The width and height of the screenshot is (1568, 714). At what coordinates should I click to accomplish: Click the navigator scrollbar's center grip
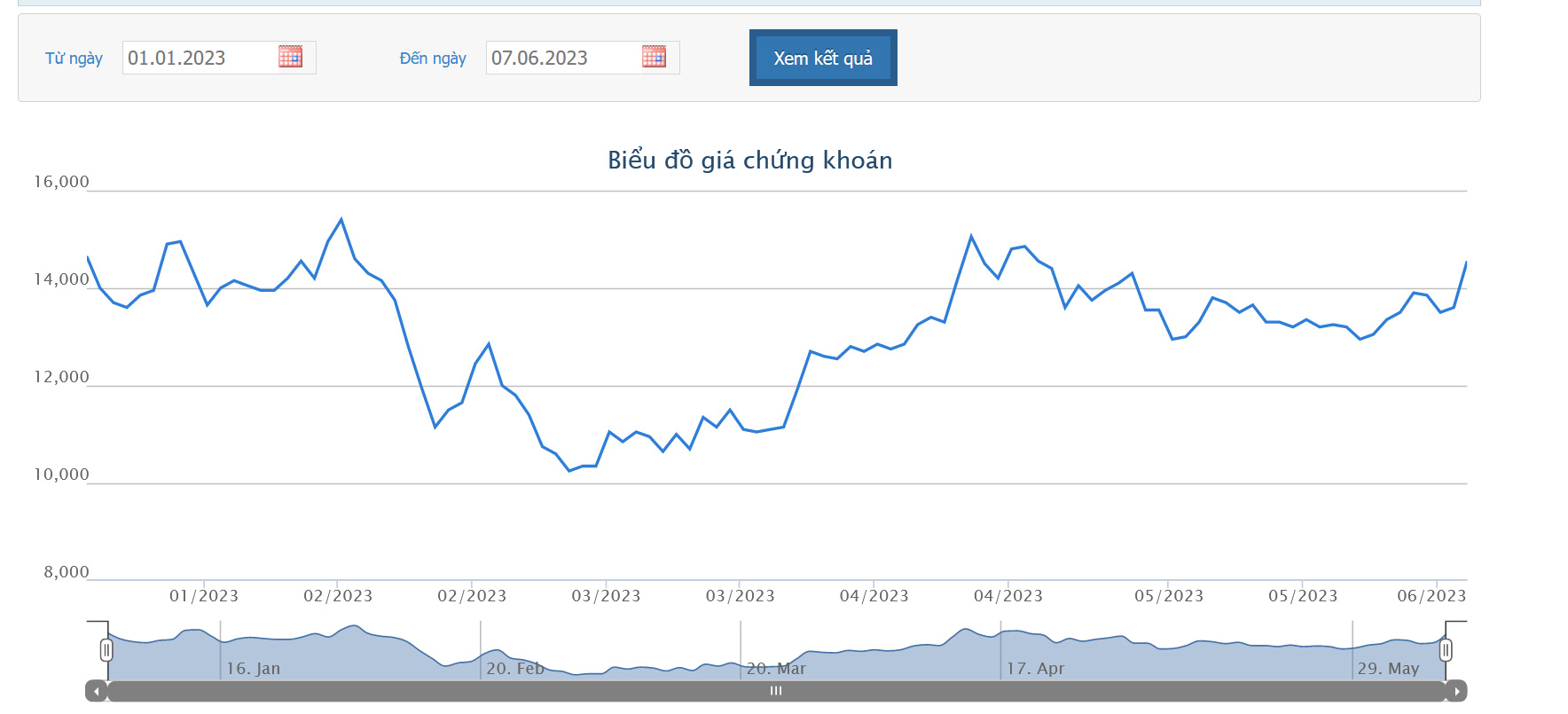tap(776, 691)
